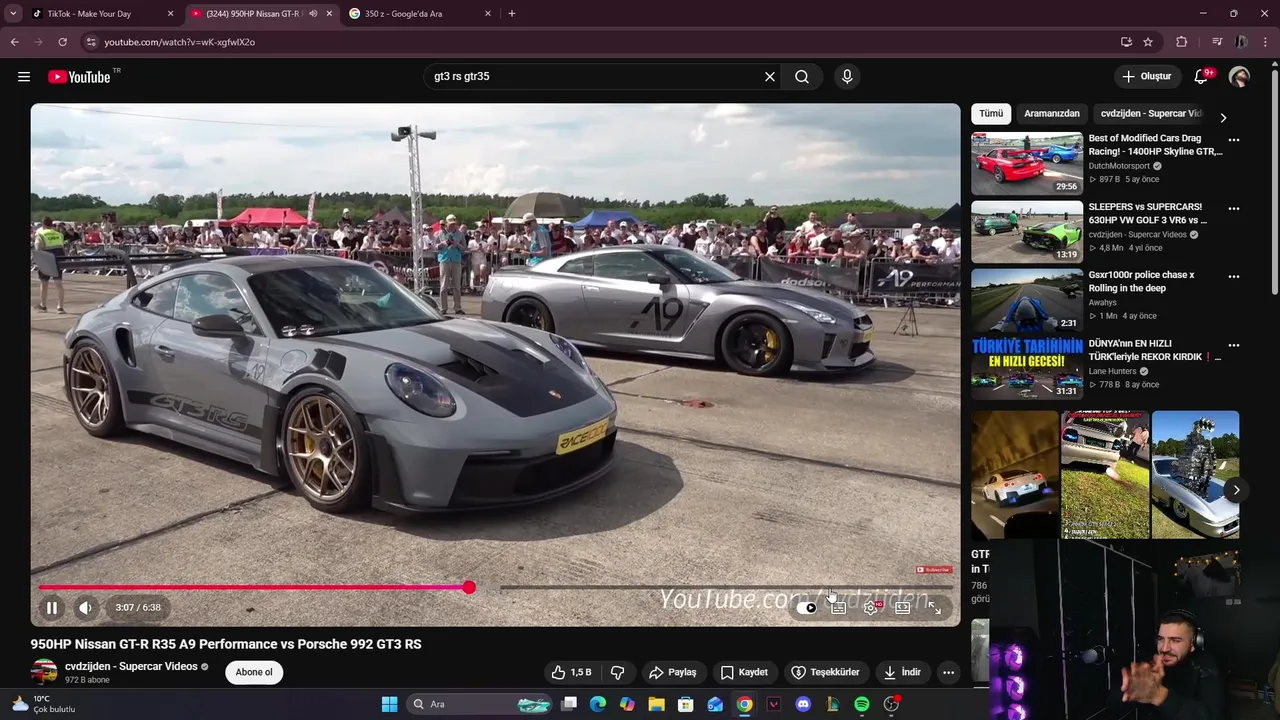Open Chrome extensions puzzle icon
The width and height of the screenshot is (1280, 720).
[1182, 42]
